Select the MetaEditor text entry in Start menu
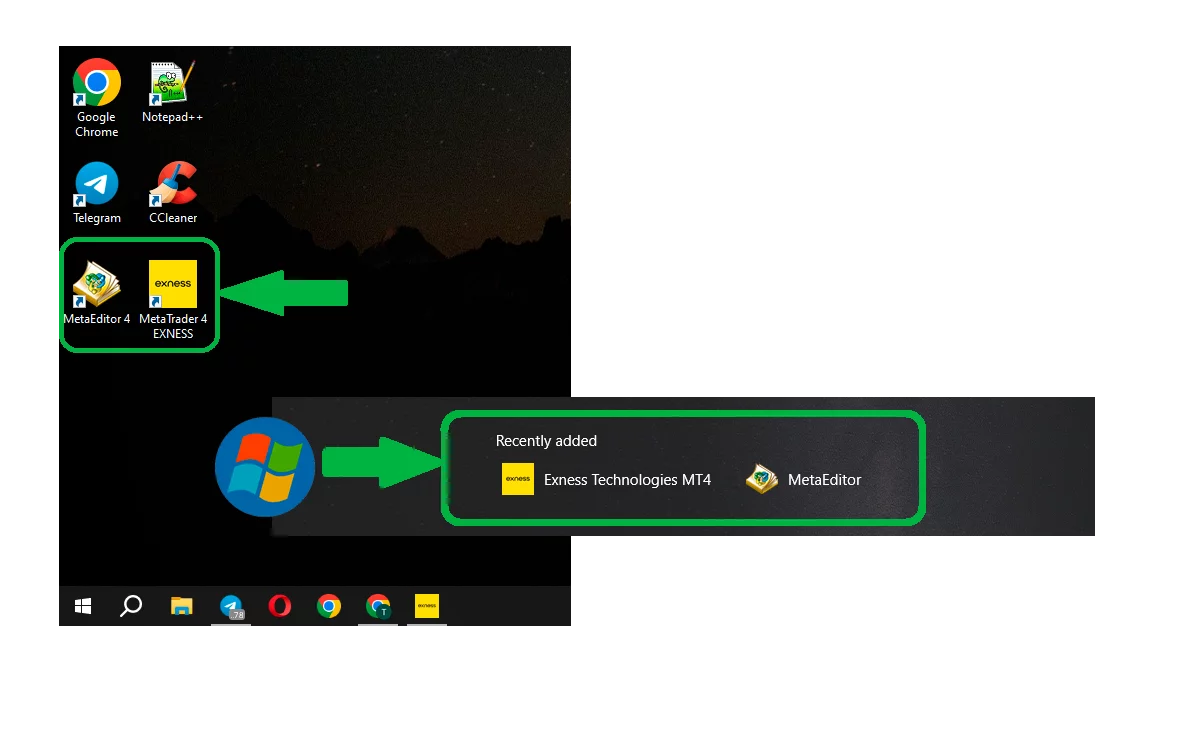1204x745 pixels. point(824,480)
